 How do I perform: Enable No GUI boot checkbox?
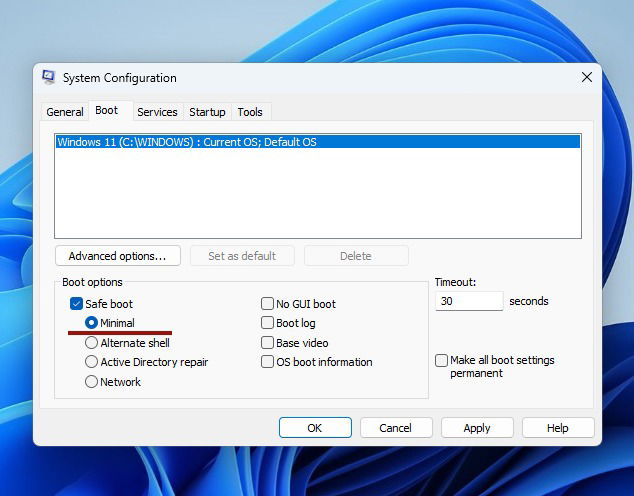pos(267,304)
